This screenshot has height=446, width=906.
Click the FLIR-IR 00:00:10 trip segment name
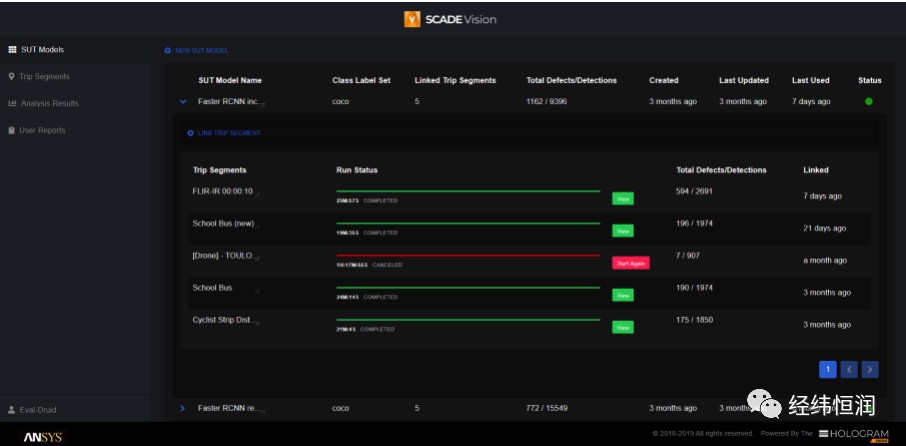coord(222,191)
